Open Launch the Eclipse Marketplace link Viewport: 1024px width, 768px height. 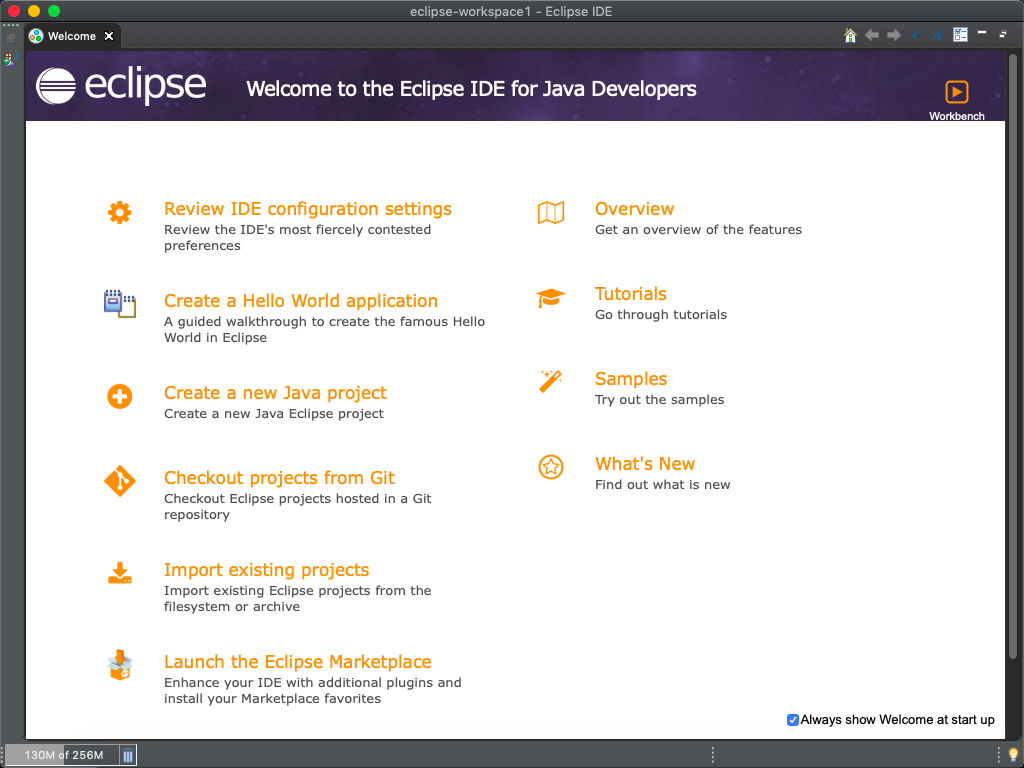[x=297, y=662]
